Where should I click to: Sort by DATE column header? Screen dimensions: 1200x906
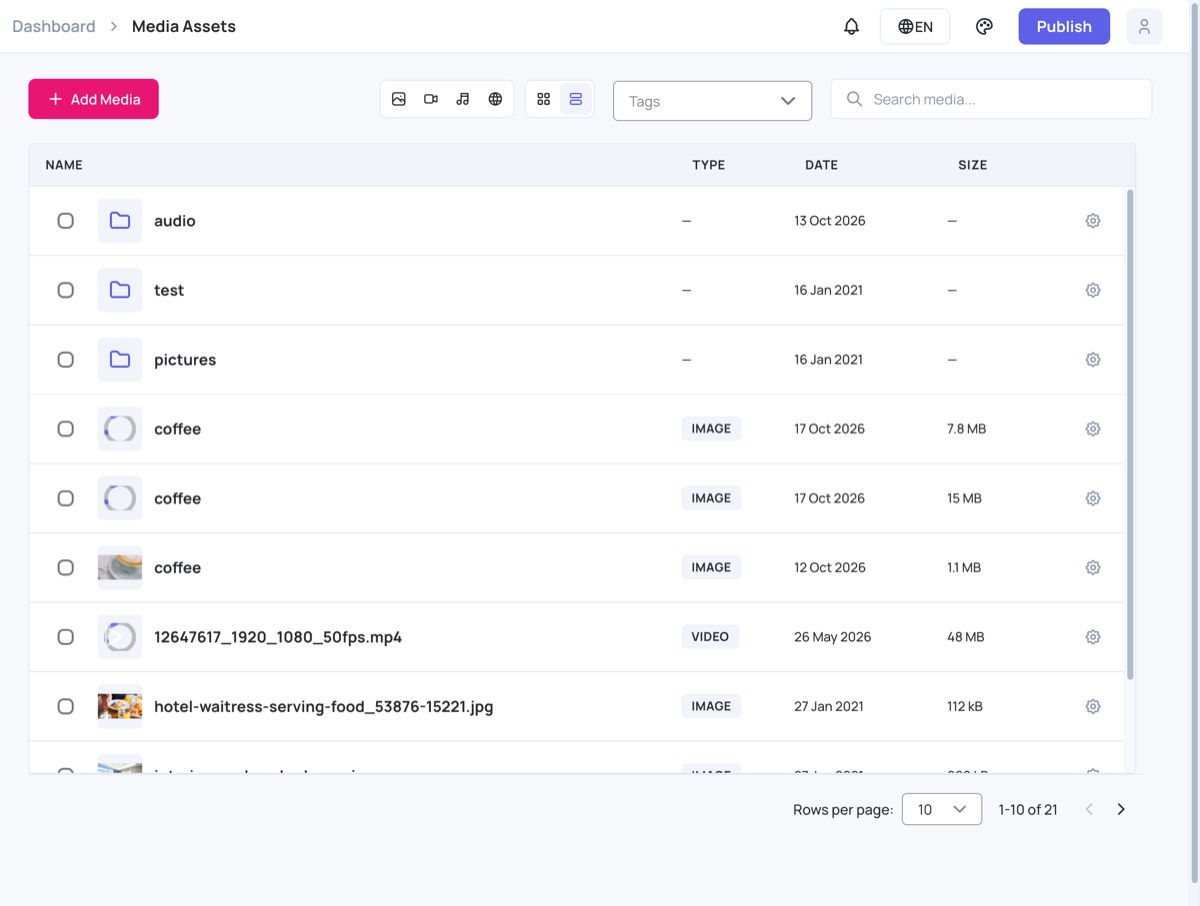[x=821, y=165]
